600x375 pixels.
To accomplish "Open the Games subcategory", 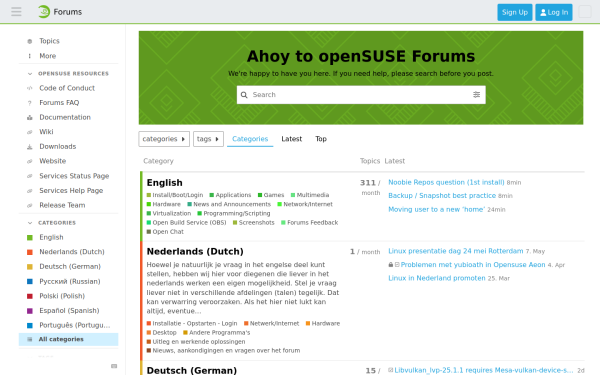I will point(271,195).
